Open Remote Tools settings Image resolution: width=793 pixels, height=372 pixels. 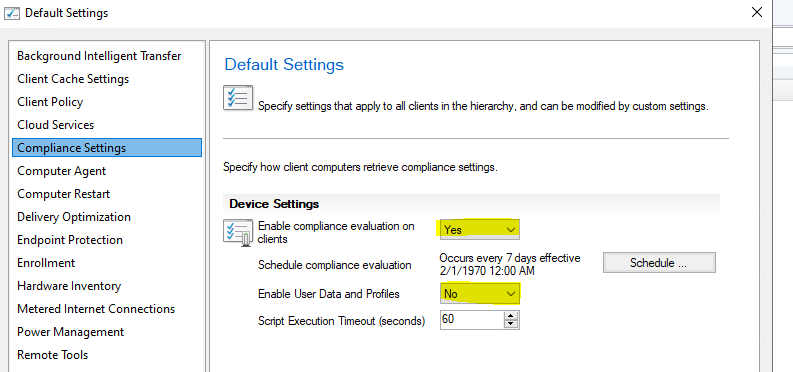click(x=53, y=355)
